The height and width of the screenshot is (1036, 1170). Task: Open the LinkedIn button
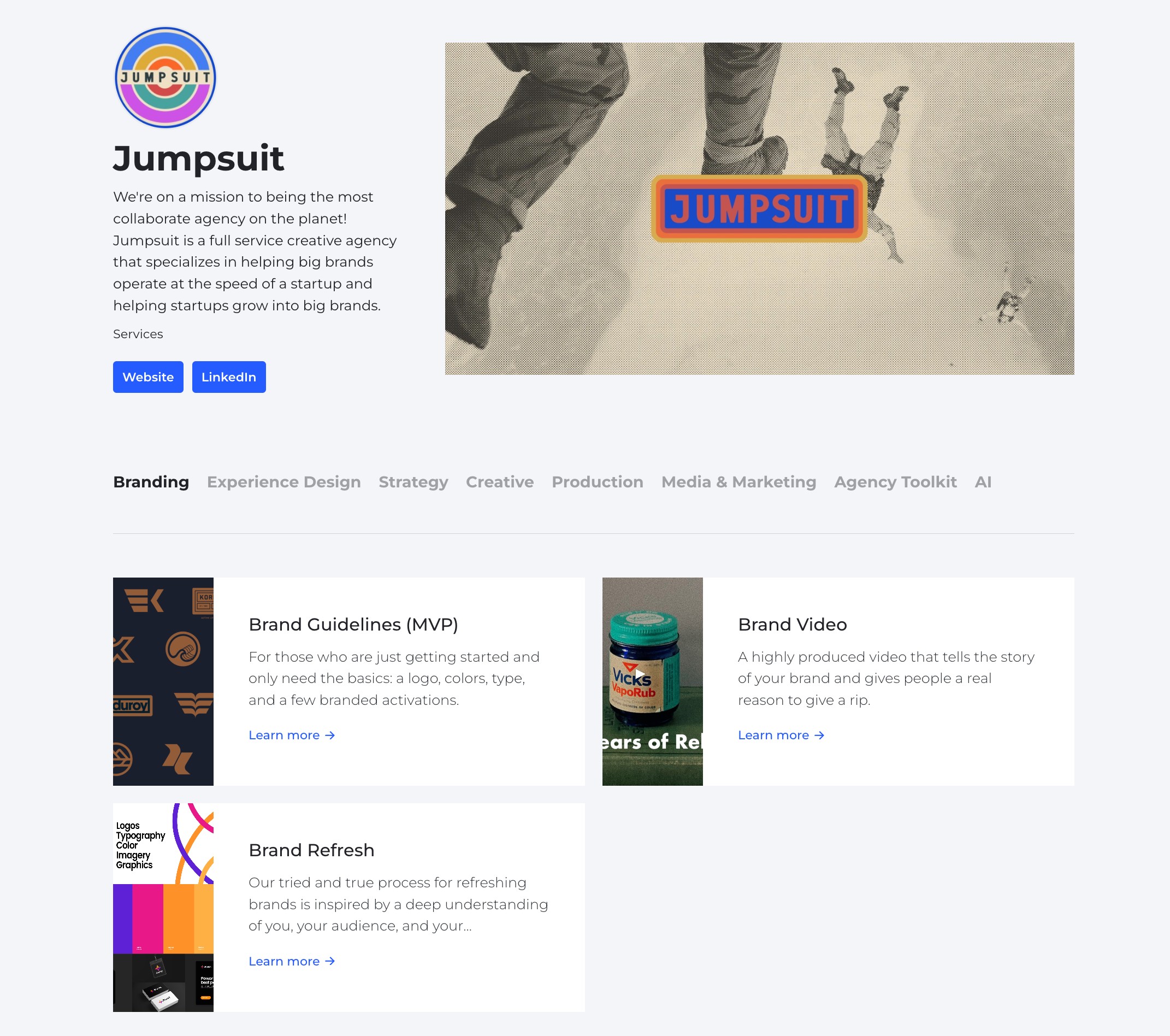[x=229, y=377]
